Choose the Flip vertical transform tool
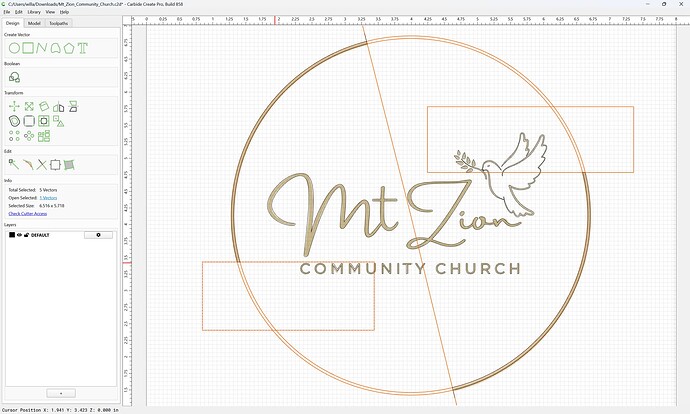Viewport: 690px width, 414px height. click(73, 106)
